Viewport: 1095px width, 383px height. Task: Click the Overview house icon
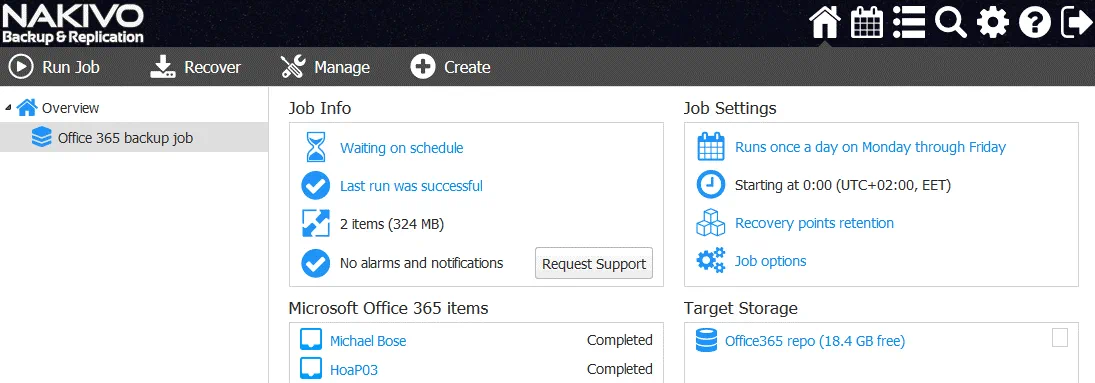(x=27, y=108)
